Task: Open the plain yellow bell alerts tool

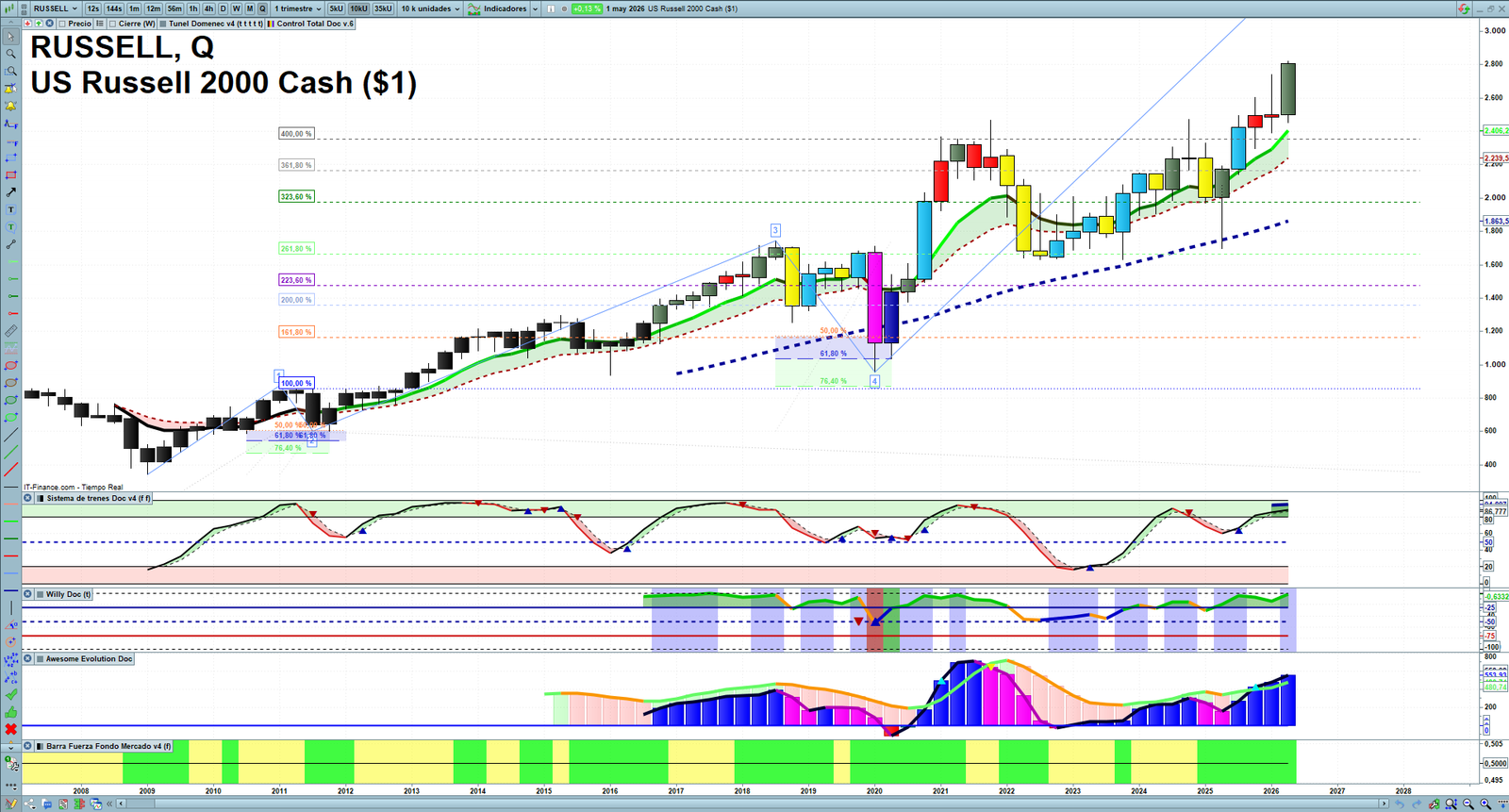Action: 10,106
